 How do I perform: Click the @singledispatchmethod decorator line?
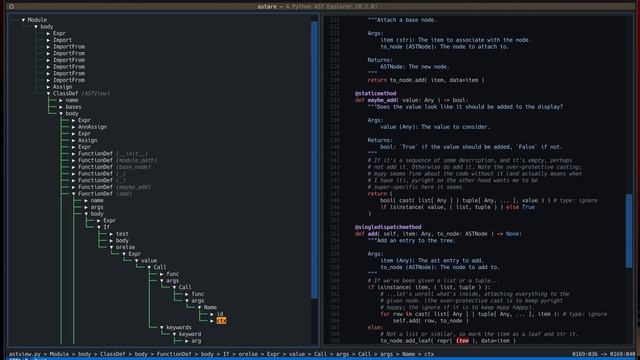click(388, 227)
